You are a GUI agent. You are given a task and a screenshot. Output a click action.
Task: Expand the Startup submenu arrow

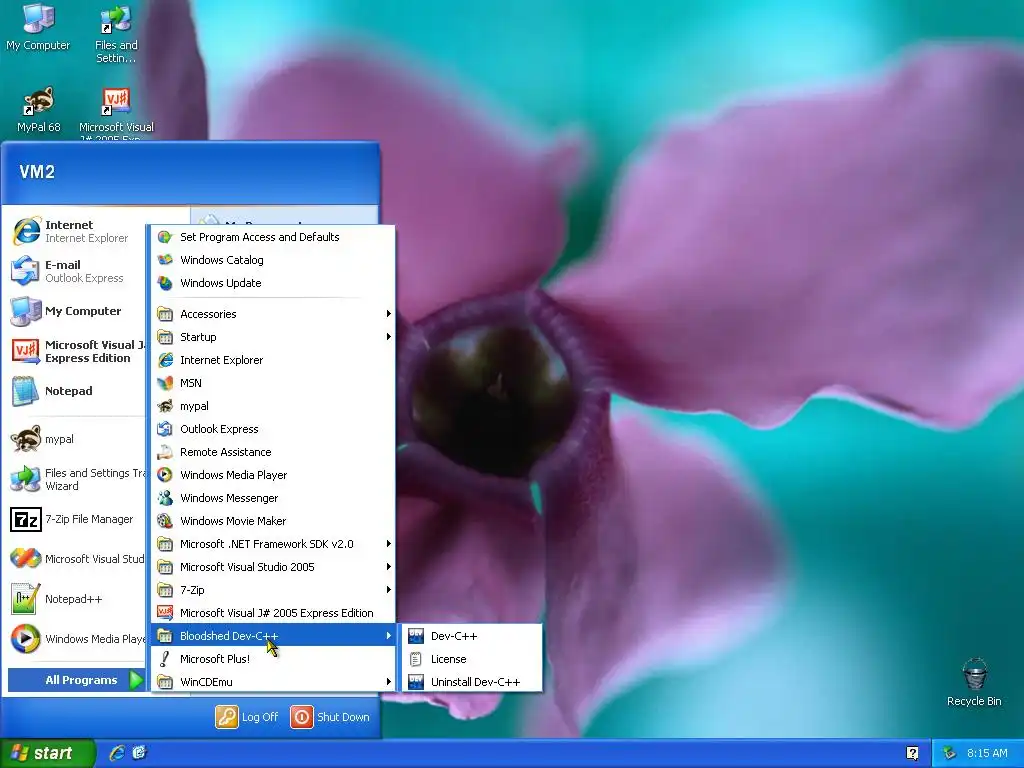(x=389, y=337)
